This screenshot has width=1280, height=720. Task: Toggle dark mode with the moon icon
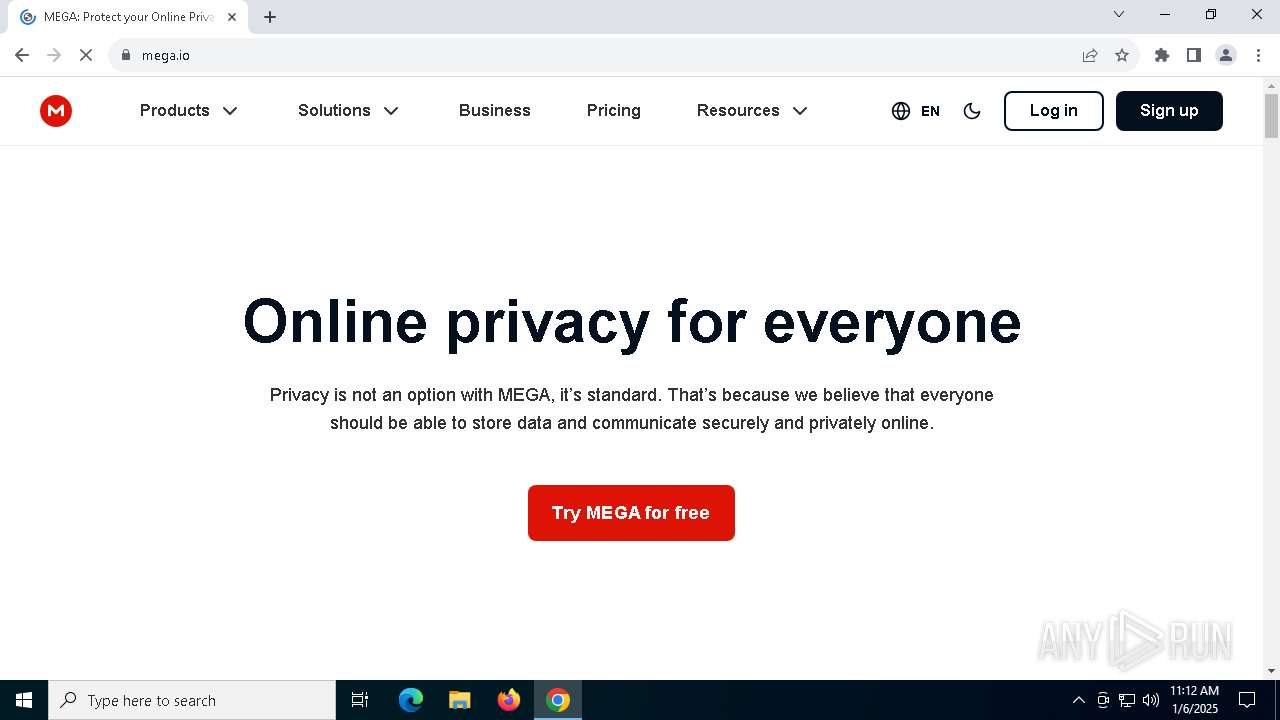[972, 111]
